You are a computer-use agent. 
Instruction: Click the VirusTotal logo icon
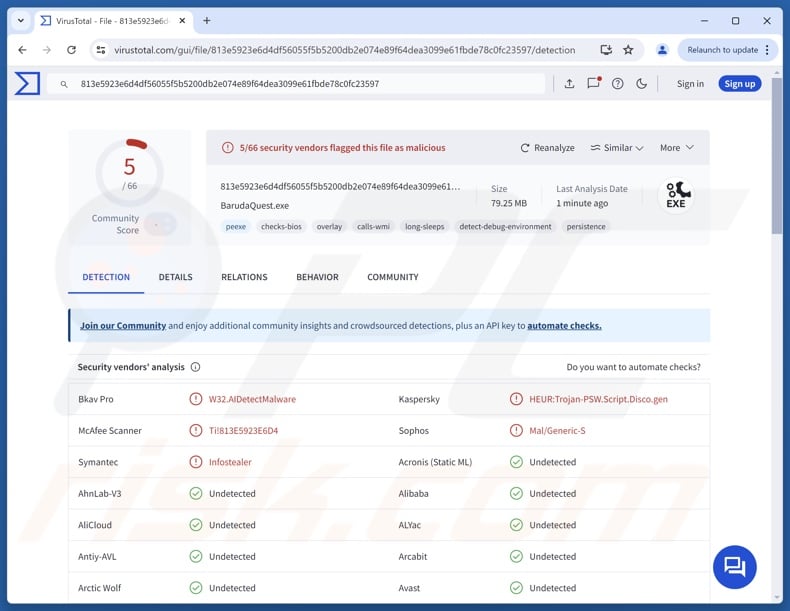[27, 84]
